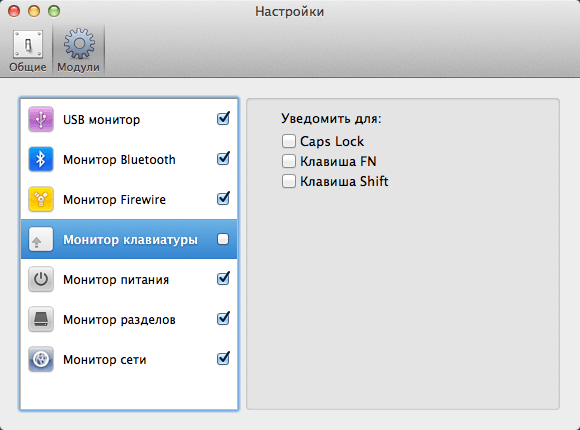Uncheck the Монитор Bluetooth module
This screenshot has height=430, width=580.
coord(223,158)
